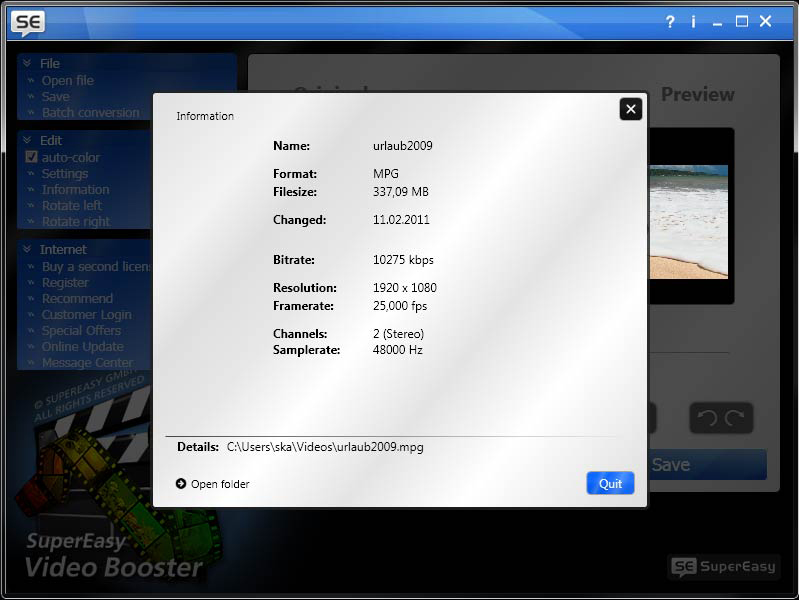This screenshot has height=600, width=799.
Task: Select Open file in sidebar
Action: tap(67, 81)
